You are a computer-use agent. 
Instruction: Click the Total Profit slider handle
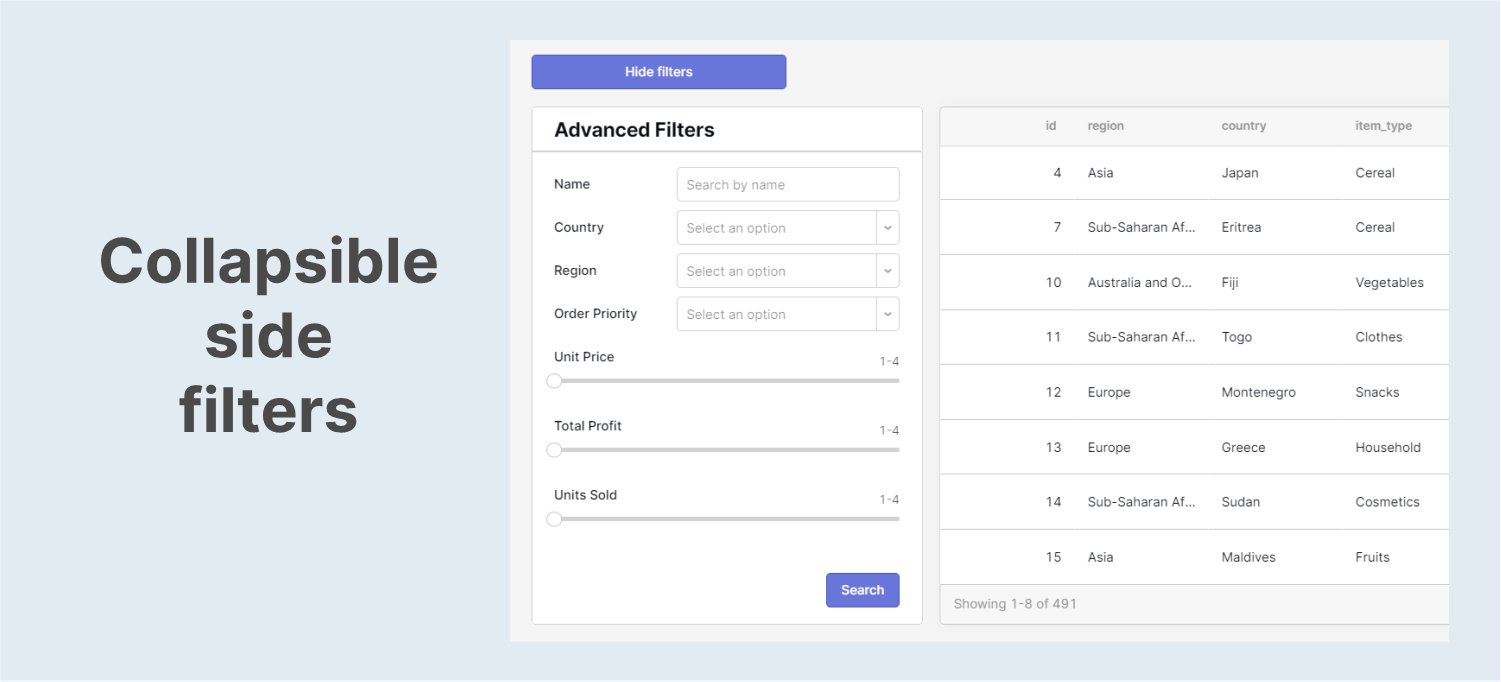pos(555,450)
